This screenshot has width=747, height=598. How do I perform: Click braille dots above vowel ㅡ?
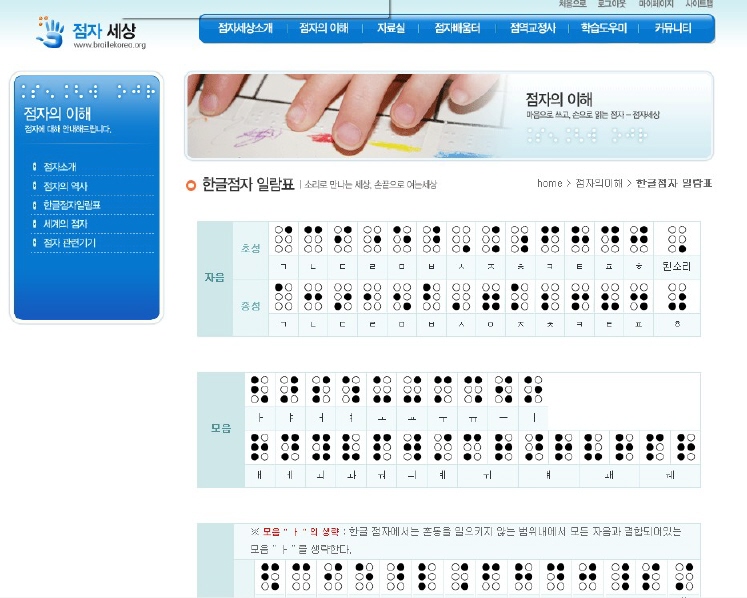pyautogui.click(x=503, y=389)
